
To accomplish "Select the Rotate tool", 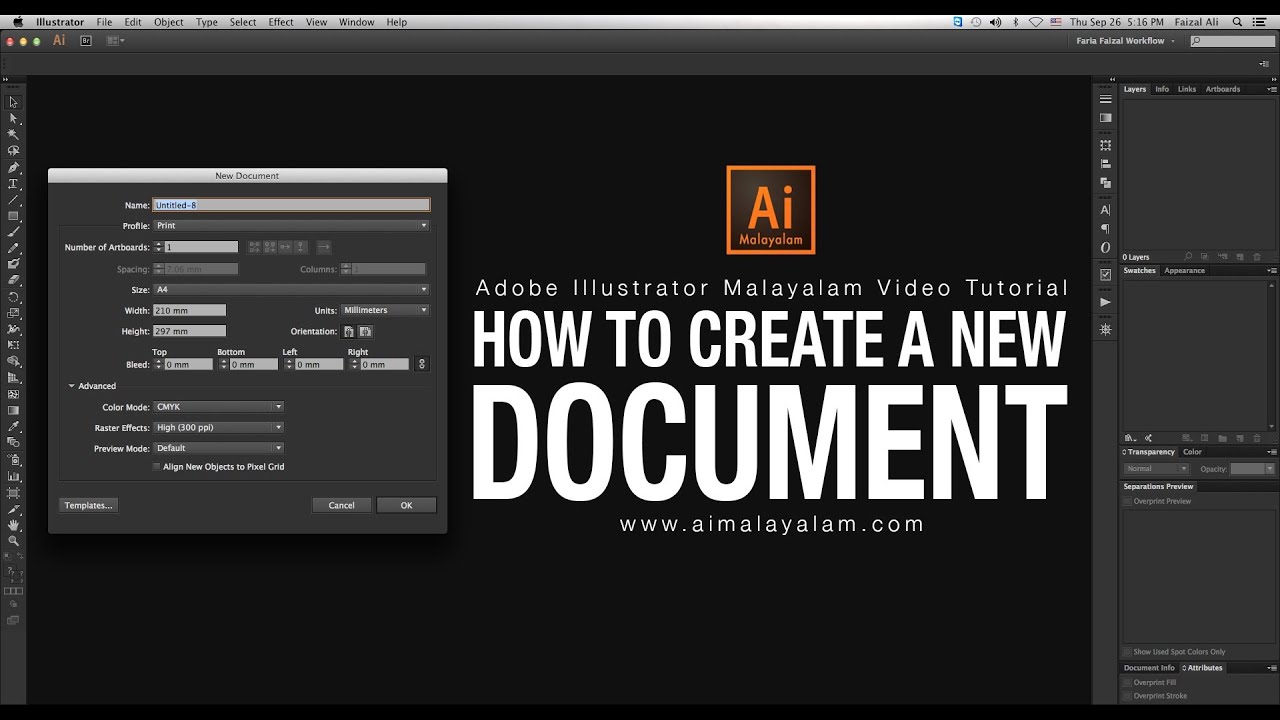I will (x=13, y=297).
